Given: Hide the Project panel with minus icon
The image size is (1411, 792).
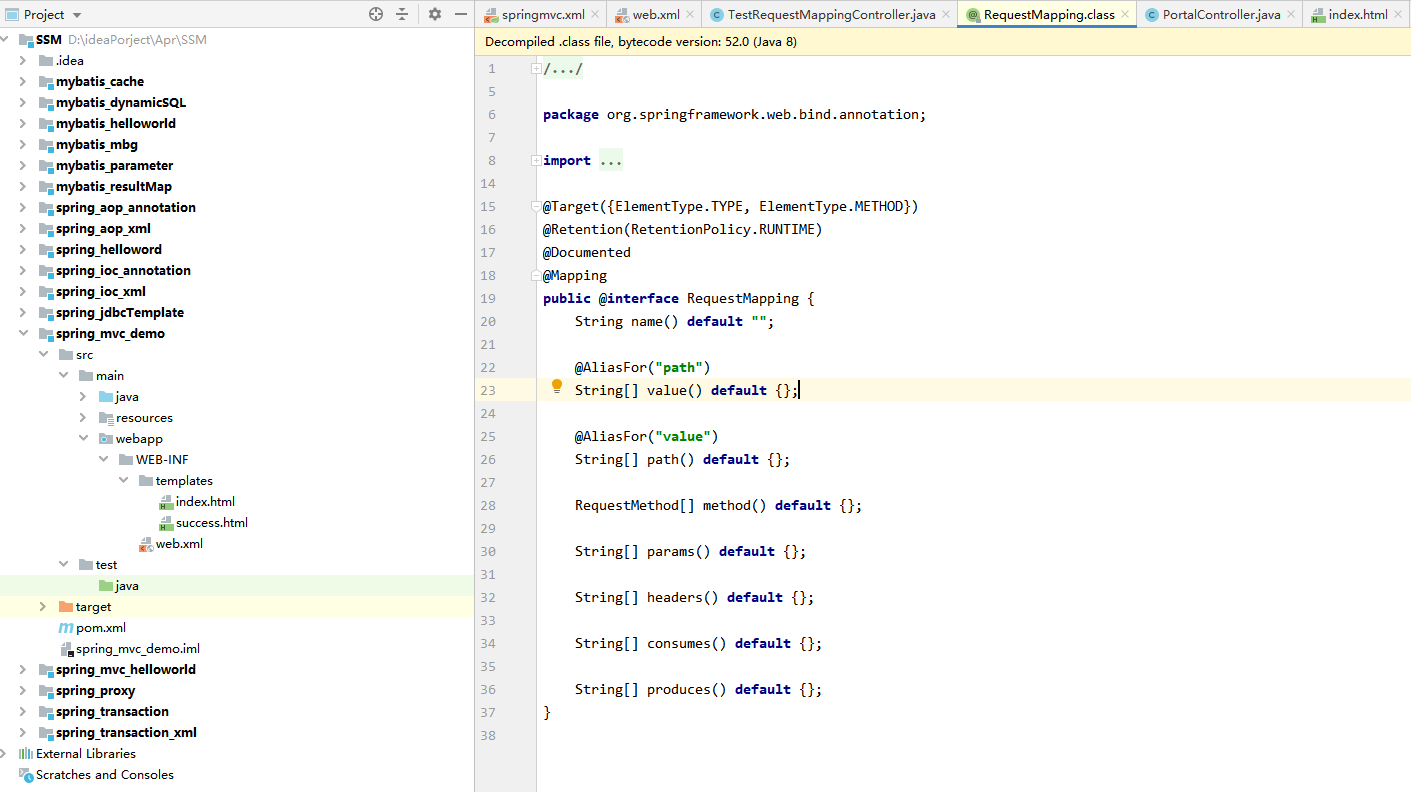Looking at the screenshot, I should 461,14.
